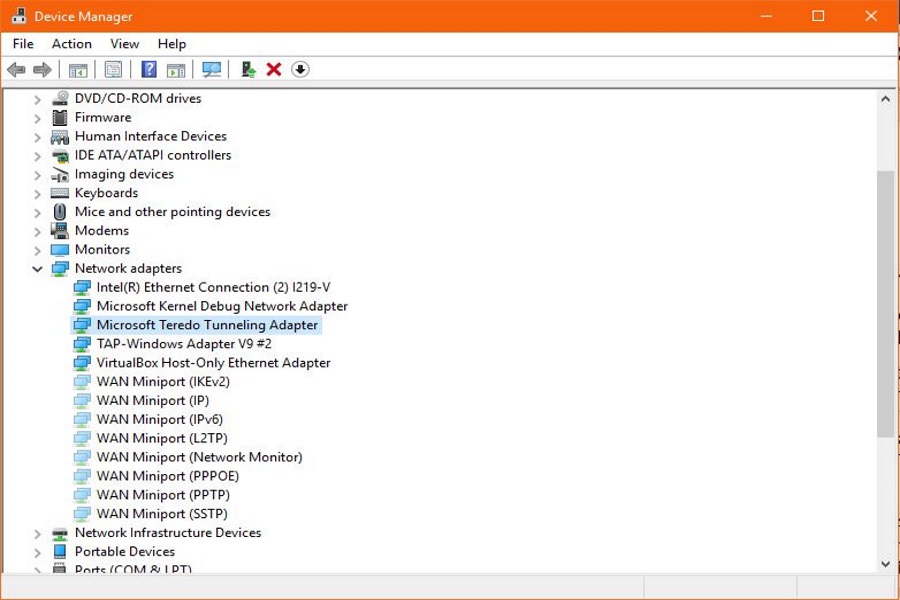Click the Back arrow toolbar icon
The width and height of the screenshot is (900, 600).
[x=16, y=69]
